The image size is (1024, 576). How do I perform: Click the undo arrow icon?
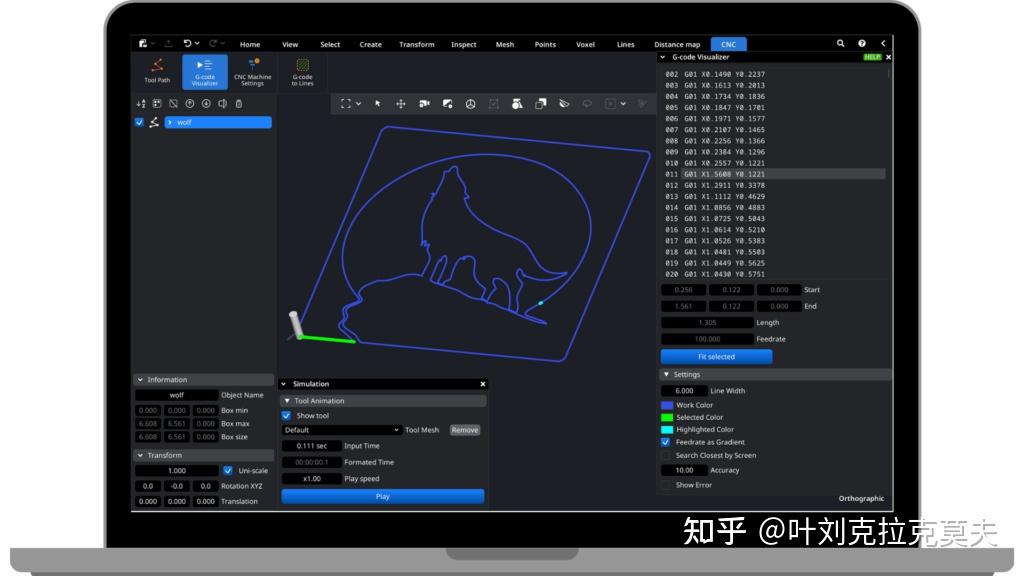pos(187,44)
